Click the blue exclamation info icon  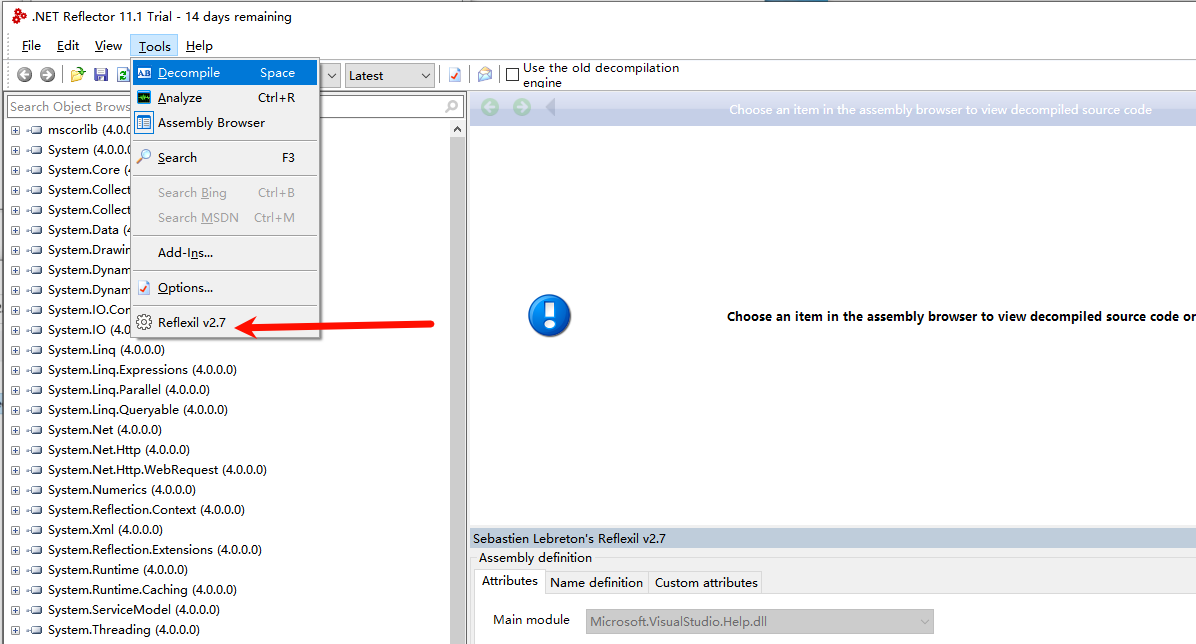coord(549,315)
